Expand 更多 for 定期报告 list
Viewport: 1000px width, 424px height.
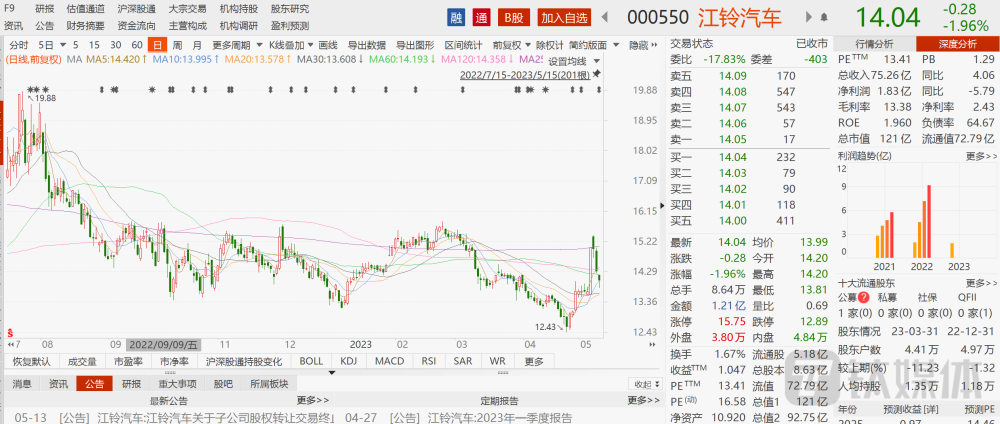[644, 400]
